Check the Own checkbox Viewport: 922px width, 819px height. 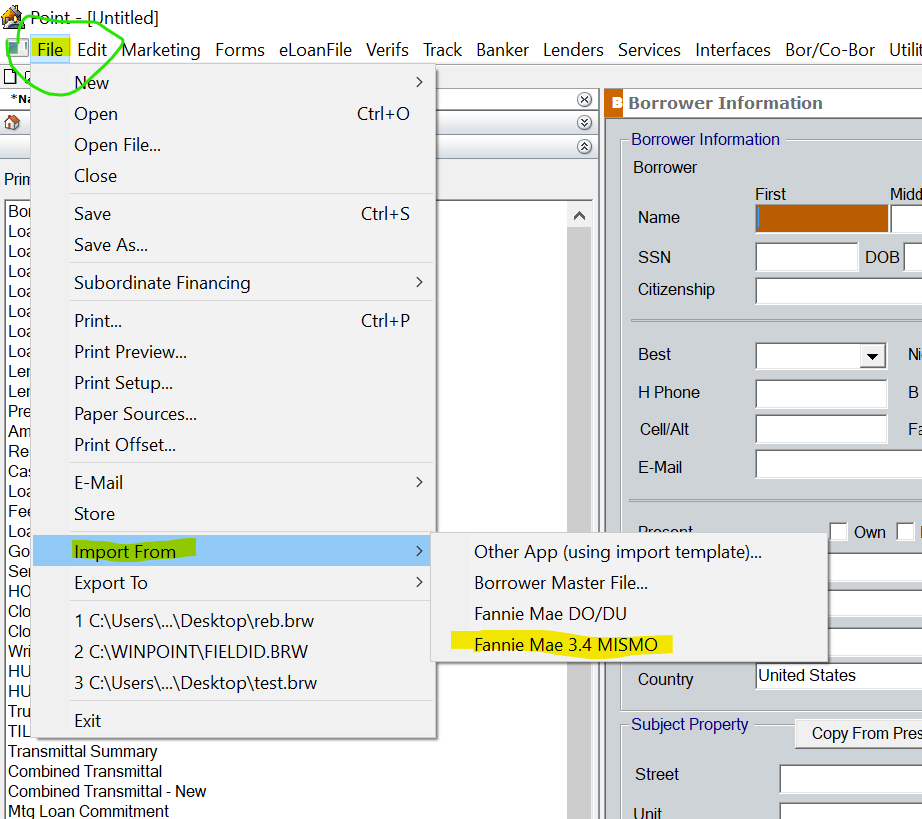[838, 532]
